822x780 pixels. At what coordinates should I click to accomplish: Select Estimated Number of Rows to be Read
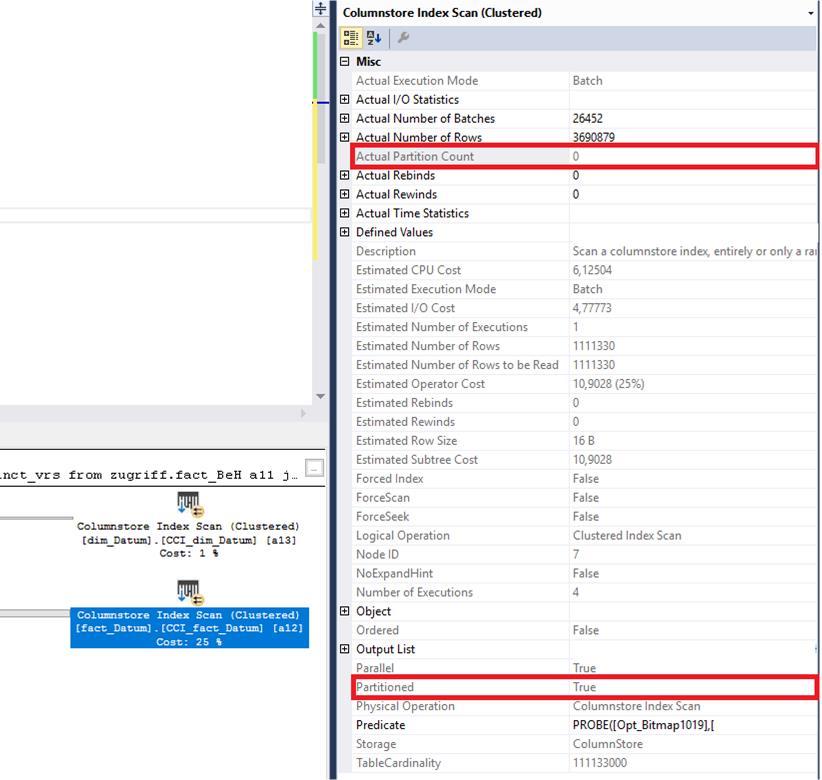tap(585, 365)
